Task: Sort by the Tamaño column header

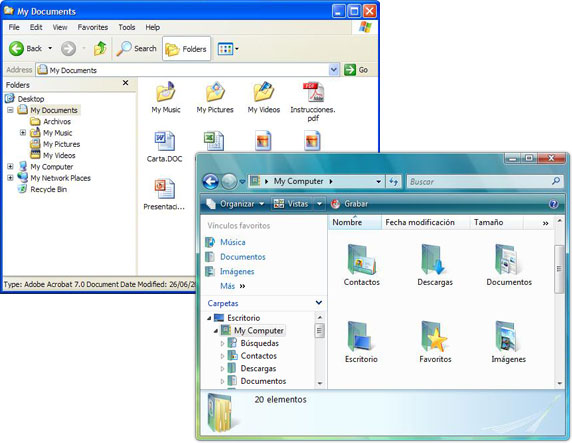Action: coord(496,222)
